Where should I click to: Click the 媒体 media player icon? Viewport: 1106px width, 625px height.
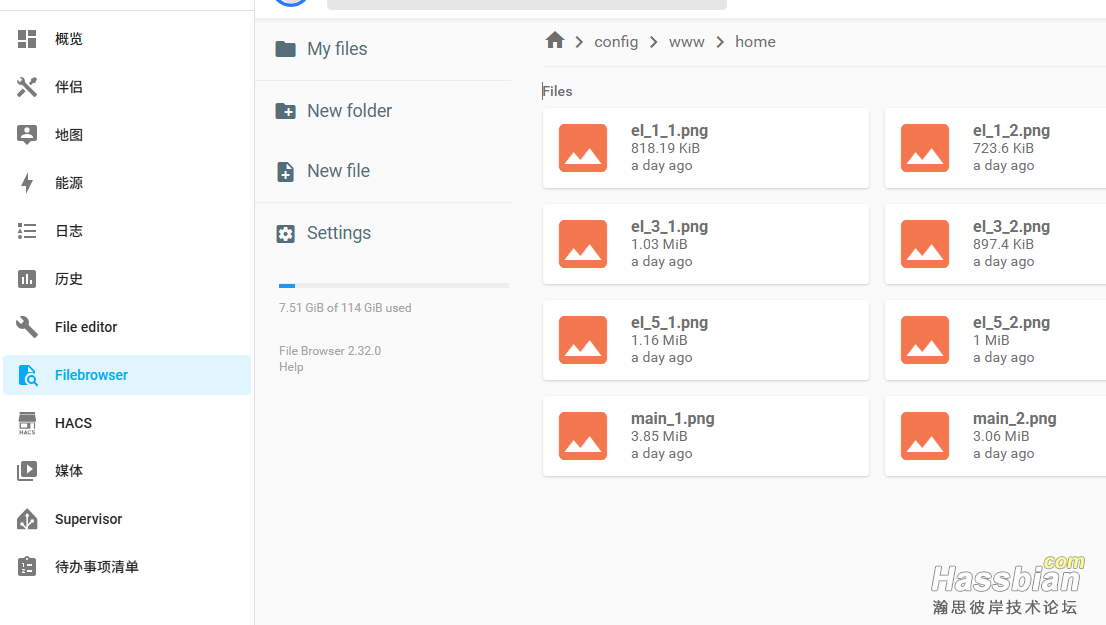(27, 471)
